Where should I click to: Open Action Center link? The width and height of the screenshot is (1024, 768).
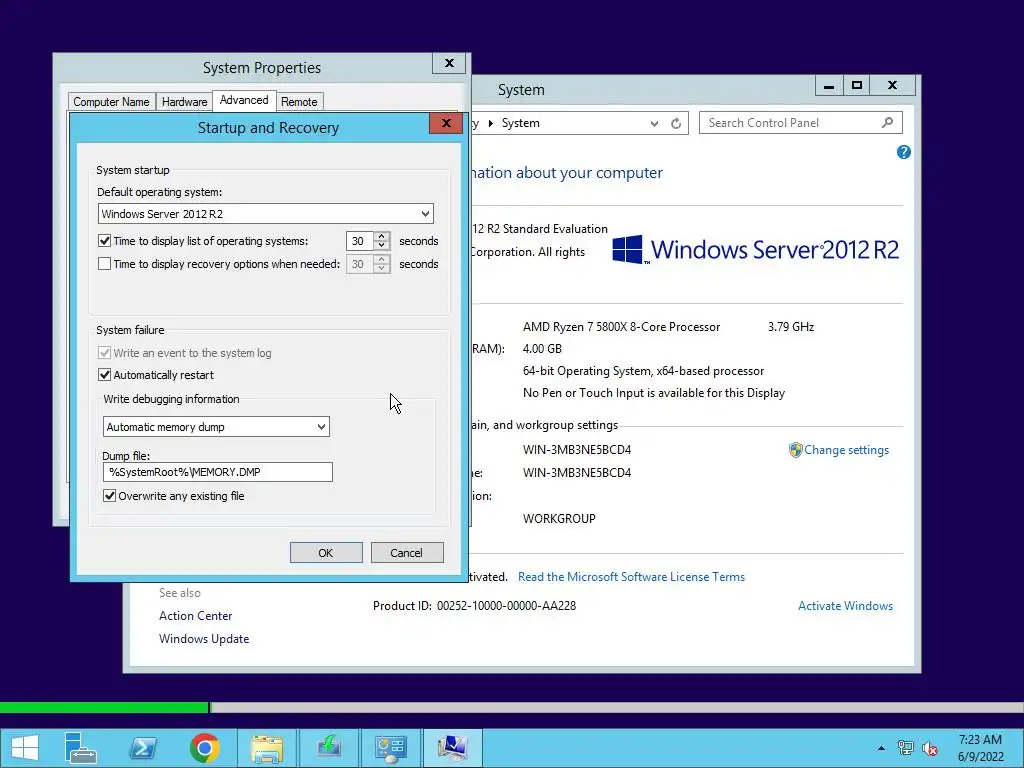click(x=195, y=616)
